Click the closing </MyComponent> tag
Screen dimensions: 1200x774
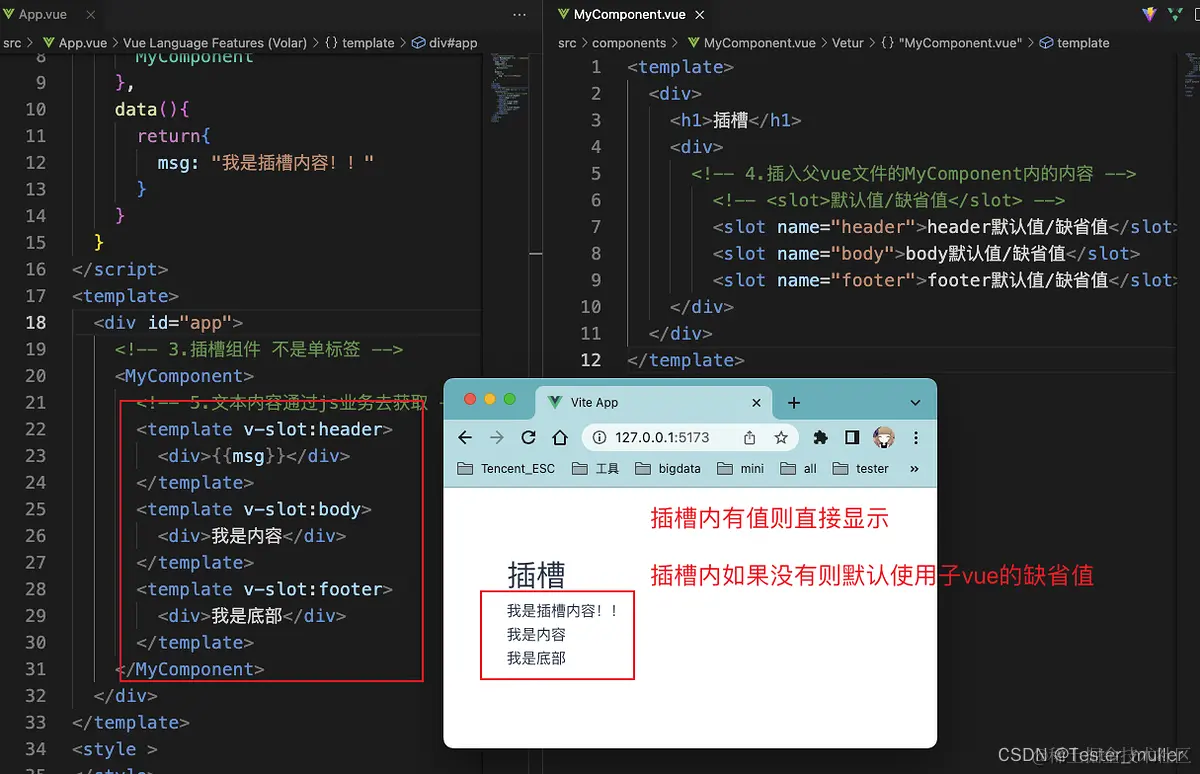tap(190, 669)
